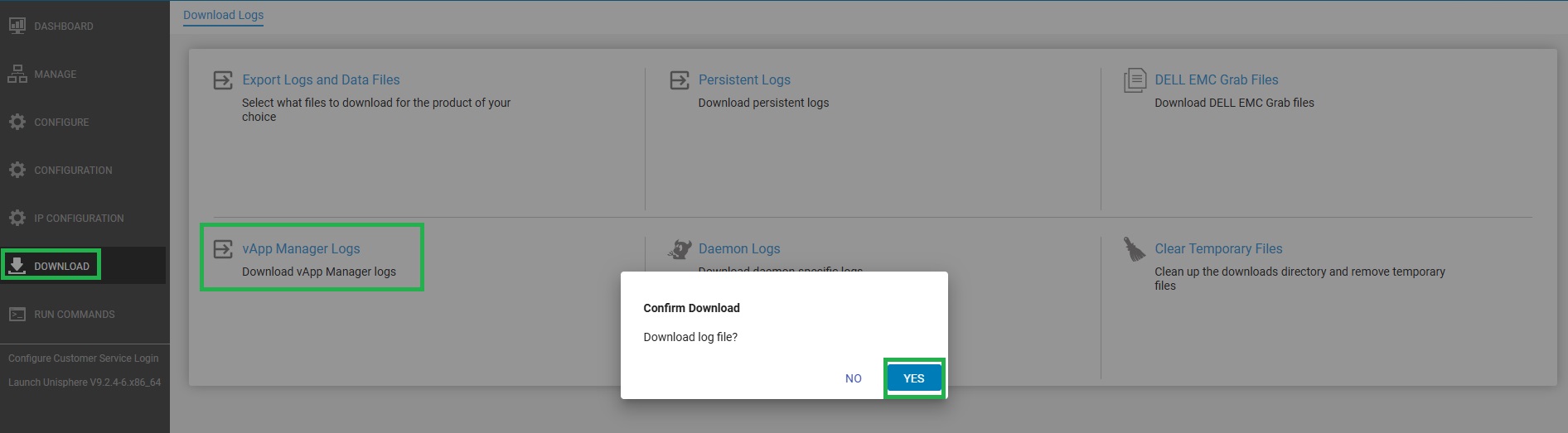Screen dimensions: 1568x433
Task: Click the Persistent Logs export icon
Action: coord(680,80)
